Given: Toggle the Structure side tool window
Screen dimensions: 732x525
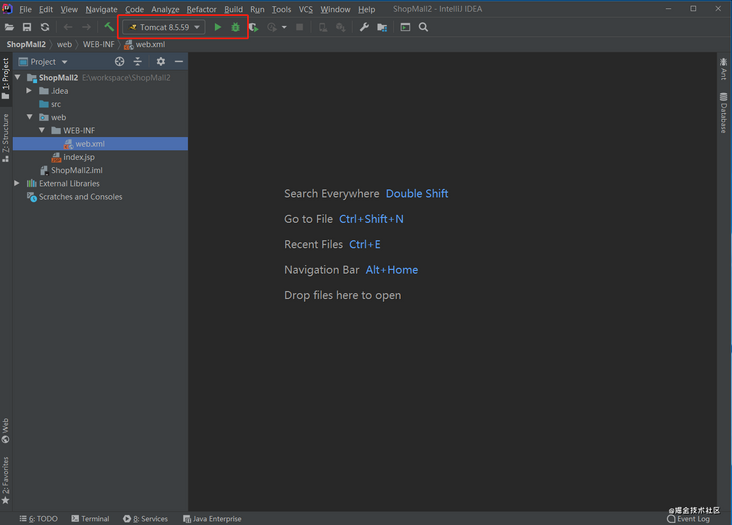Looking at the screenshot, I should pos(6,137).
